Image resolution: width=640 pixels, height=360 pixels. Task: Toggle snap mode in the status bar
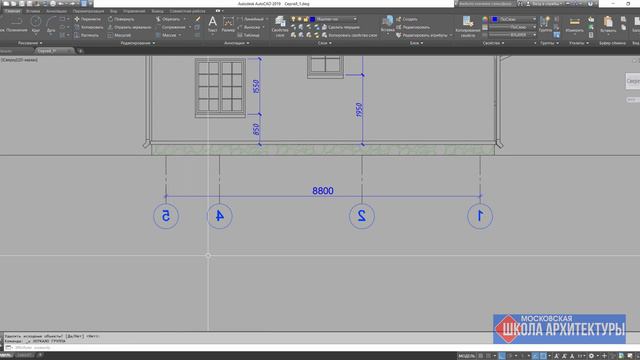[488, 356]
